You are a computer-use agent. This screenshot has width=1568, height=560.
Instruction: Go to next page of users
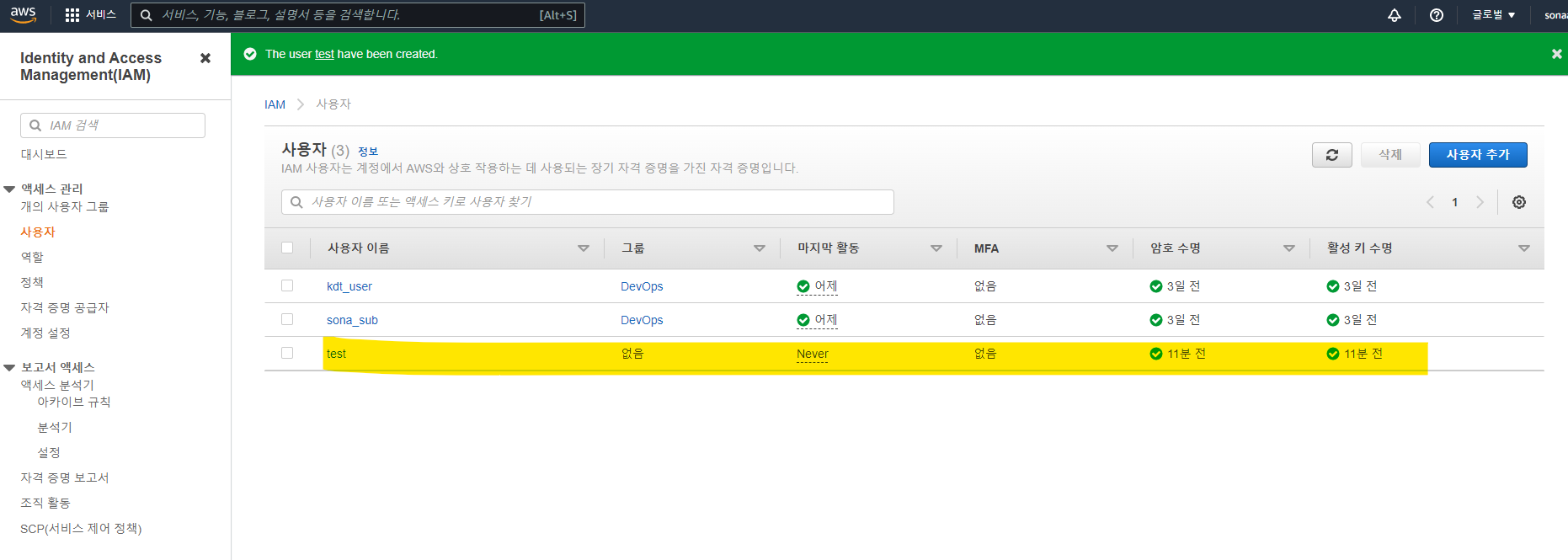1480,202
